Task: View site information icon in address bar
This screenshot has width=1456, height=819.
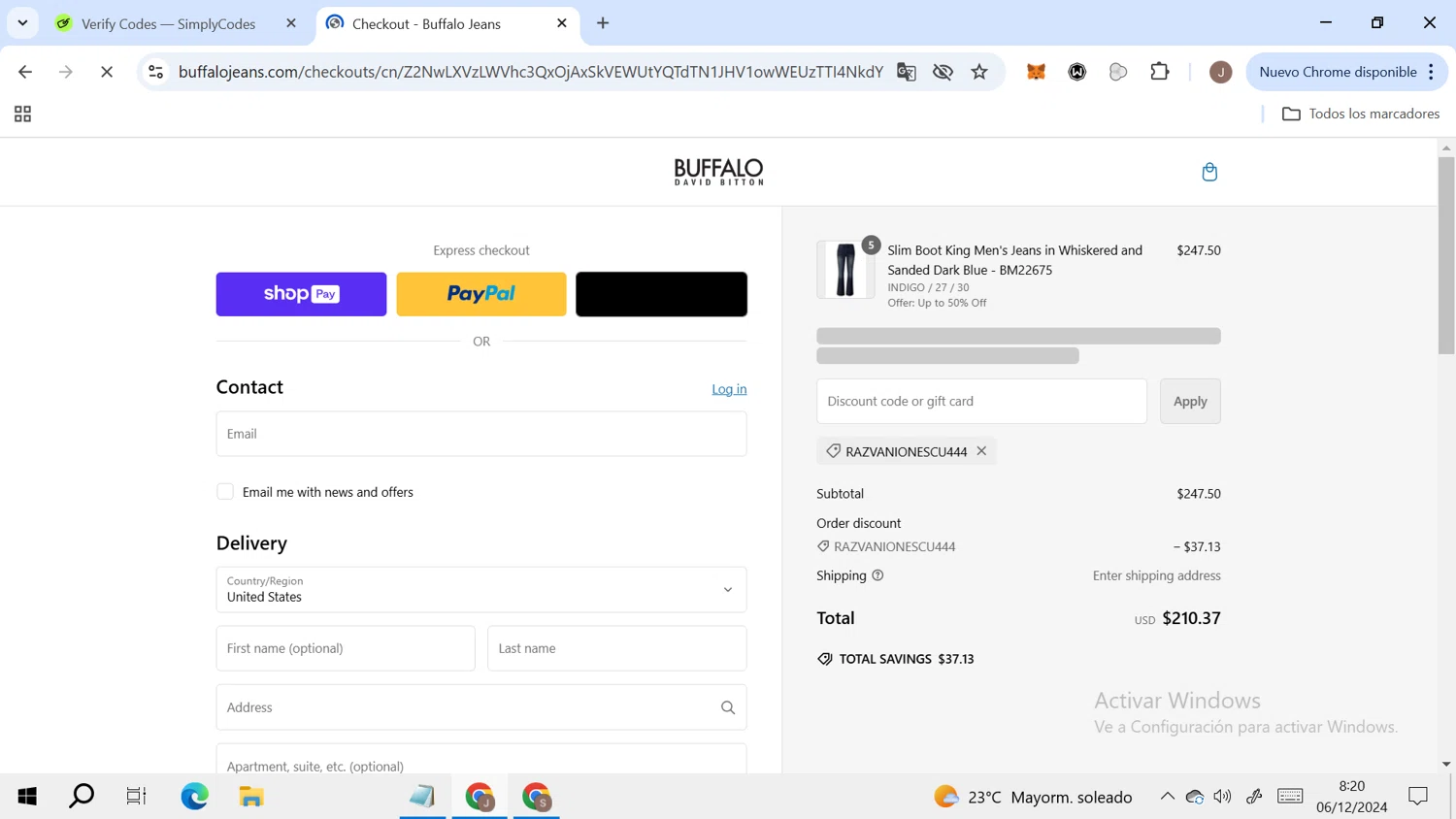Action: pos(155,72)
